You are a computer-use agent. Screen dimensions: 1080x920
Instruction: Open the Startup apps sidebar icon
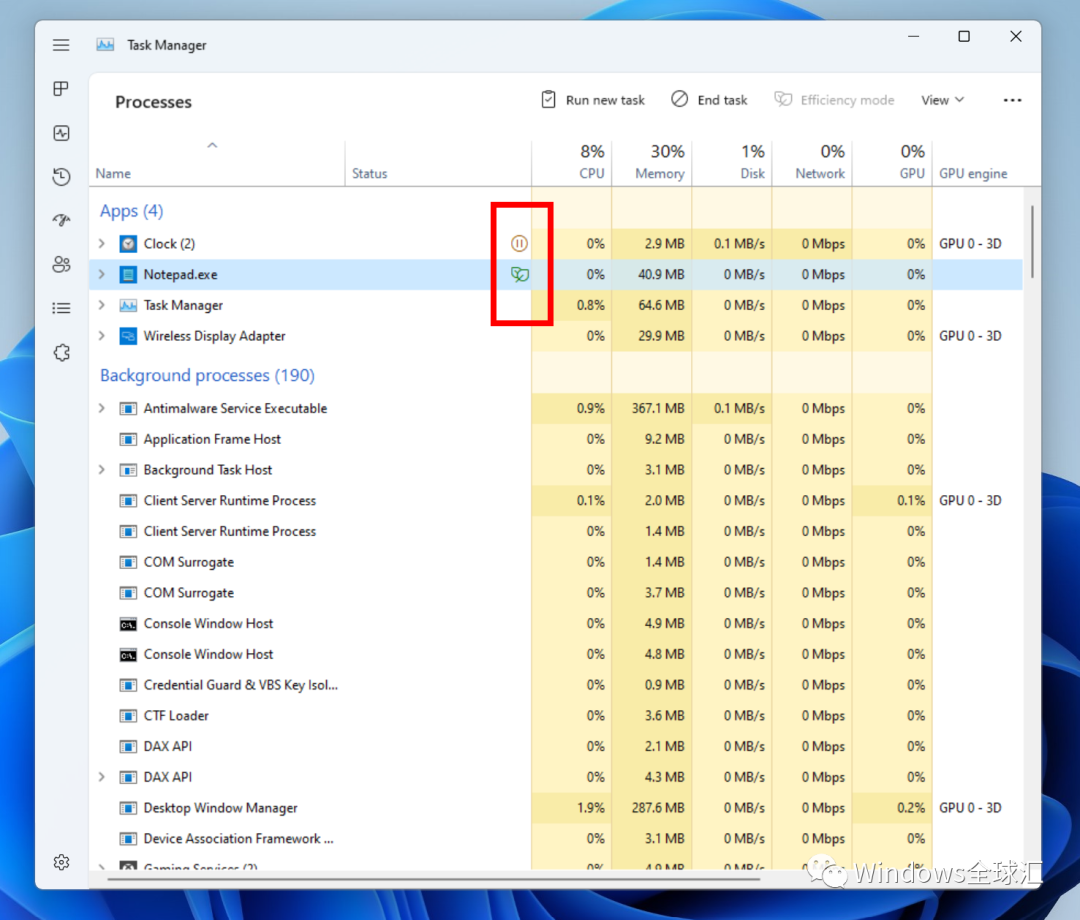pyautogui.click(x=61, y=220)
